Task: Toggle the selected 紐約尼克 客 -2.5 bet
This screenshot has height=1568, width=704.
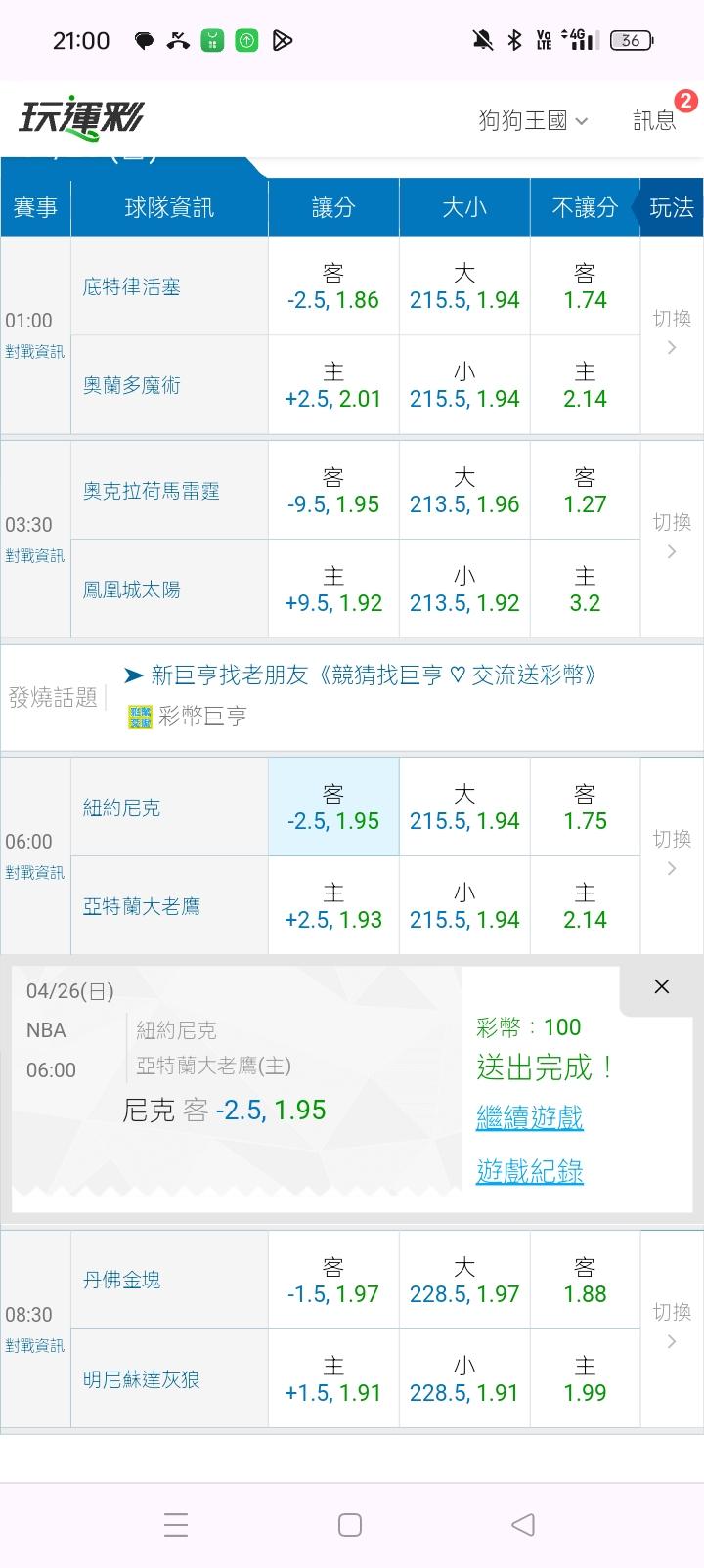Action: point(333,807)
